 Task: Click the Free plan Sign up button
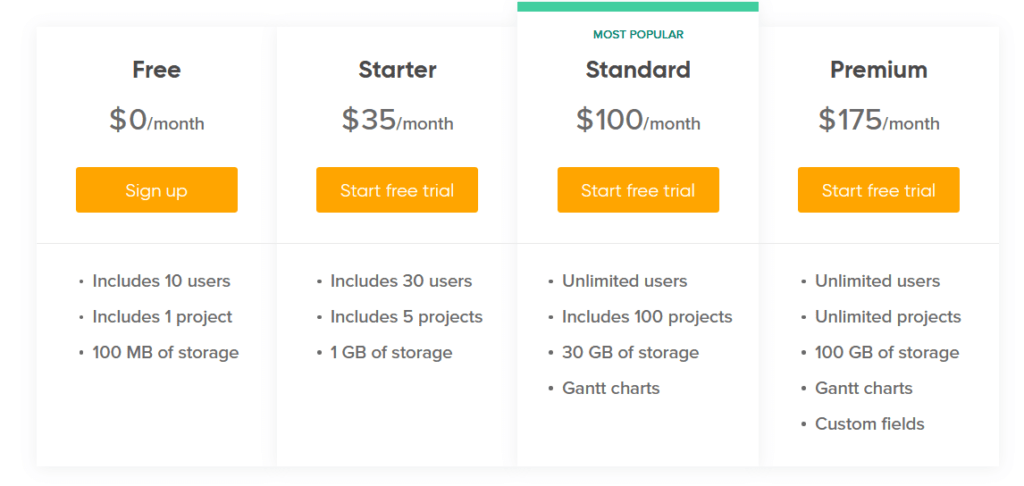[156, 190]
